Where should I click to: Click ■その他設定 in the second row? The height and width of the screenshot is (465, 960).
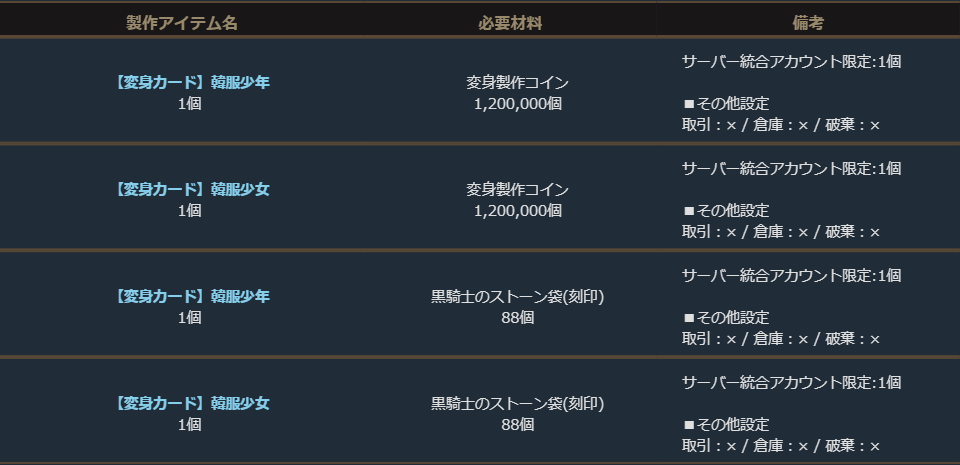point(726,210)
